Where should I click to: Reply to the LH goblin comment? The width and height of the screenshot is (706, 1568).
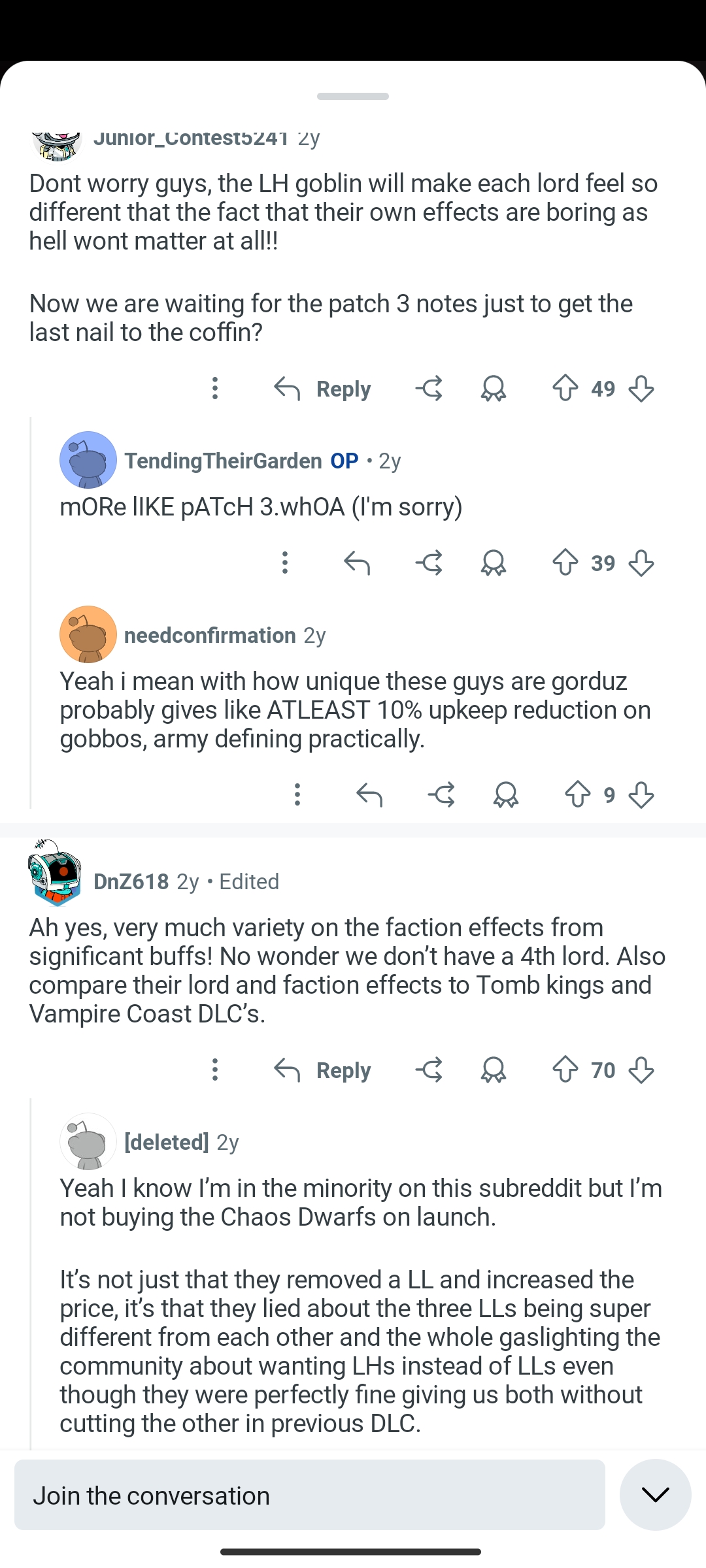coord(323,388)
